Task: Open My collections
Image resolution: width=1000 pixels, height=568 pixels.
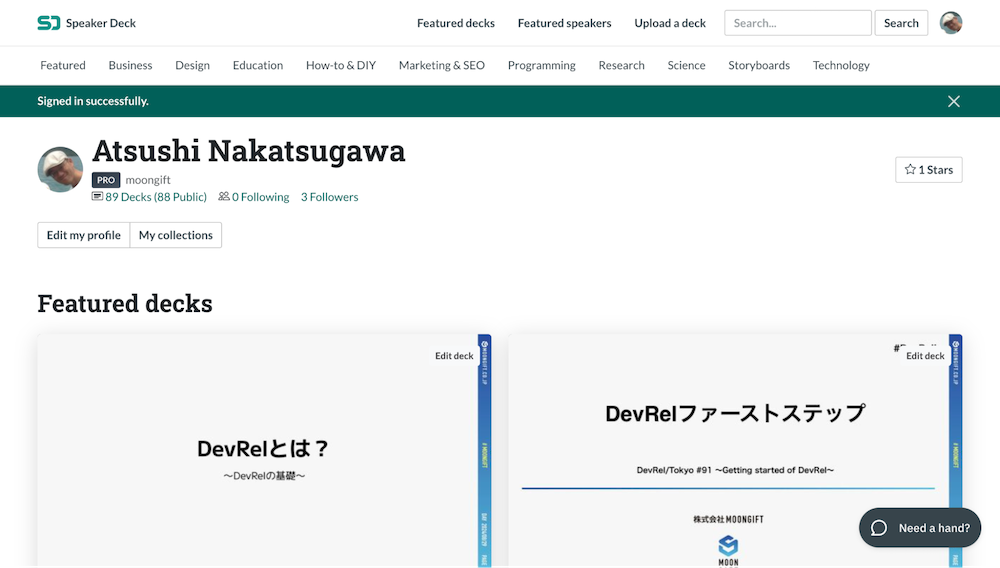Action: click(x=175, y=235)
